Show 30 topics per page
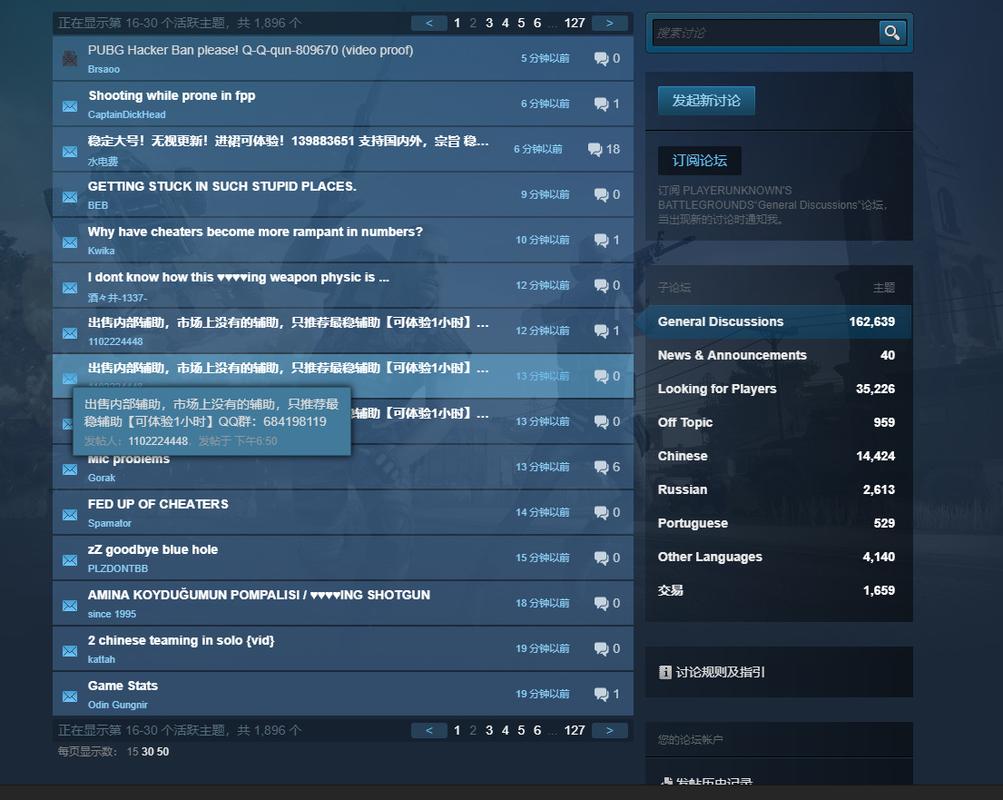The height and width of the screenshot is (800, 1003). pyautogui.click(x=148, y=751)
